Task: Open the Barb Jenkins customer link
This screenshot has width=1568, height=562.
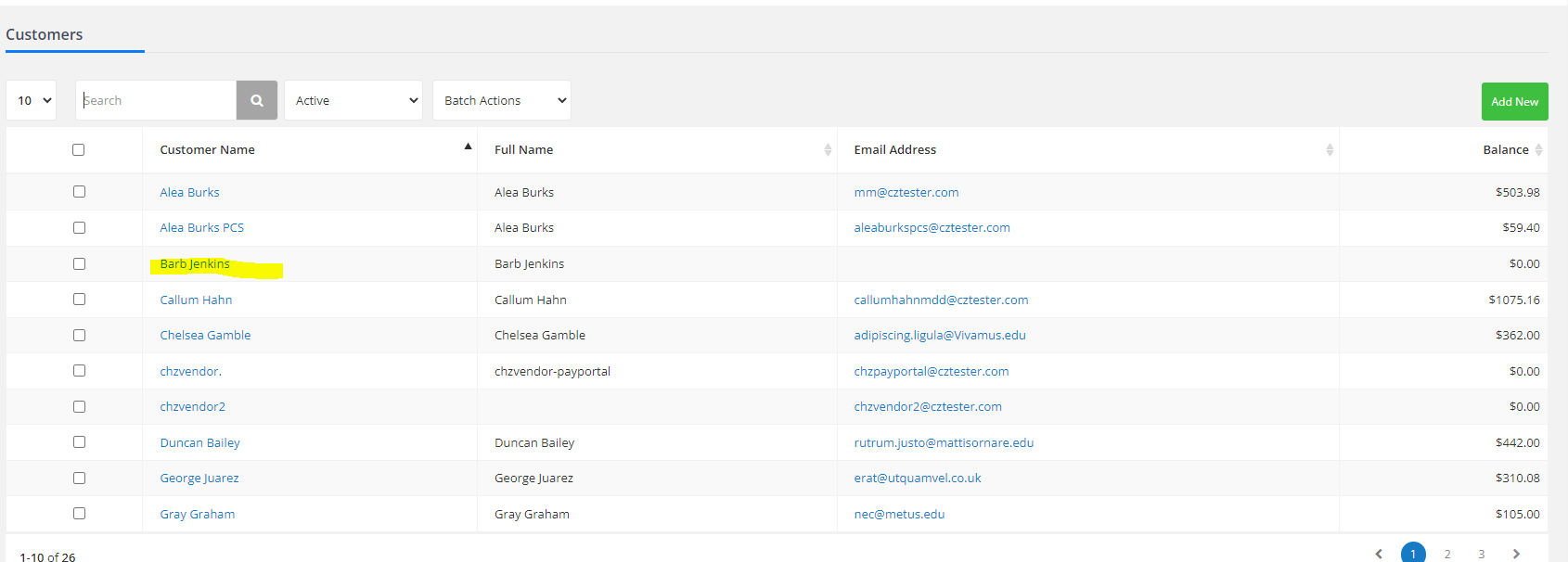Action: pos(195,263)
